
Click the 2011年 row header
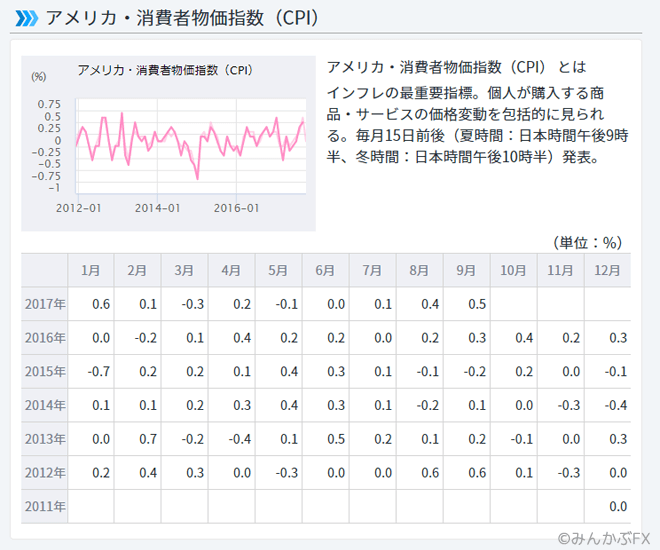[x=45, y=506]
